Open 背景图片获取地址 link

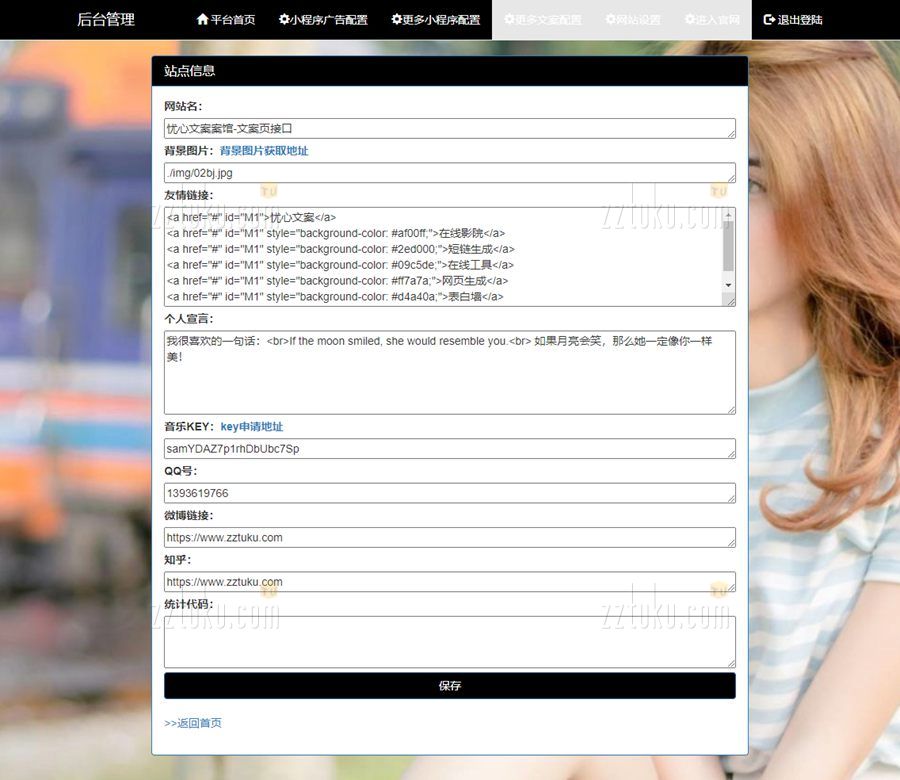coord(264,151)
